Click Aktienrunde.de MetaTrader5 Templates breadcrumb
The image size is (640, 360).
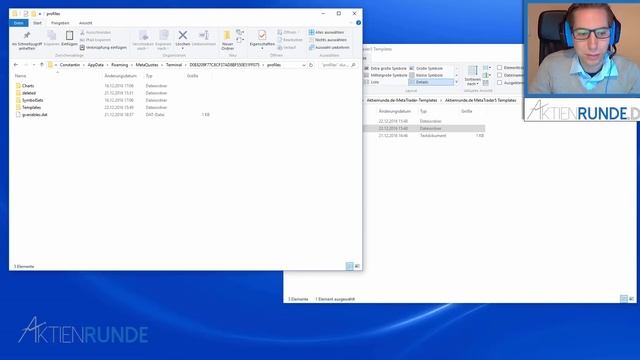(480, 100)
